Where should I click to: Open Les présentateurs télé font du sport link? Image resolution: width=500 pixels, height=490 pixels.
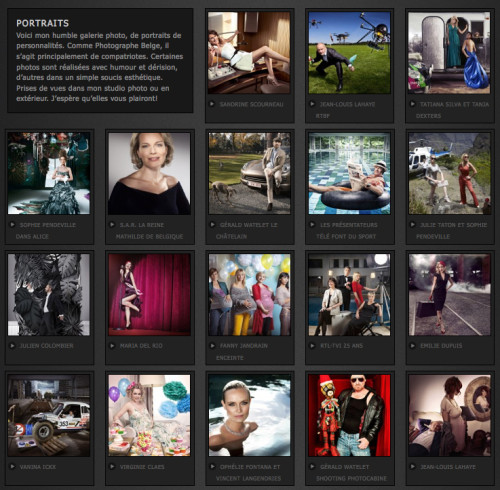[x=347, y=230]
